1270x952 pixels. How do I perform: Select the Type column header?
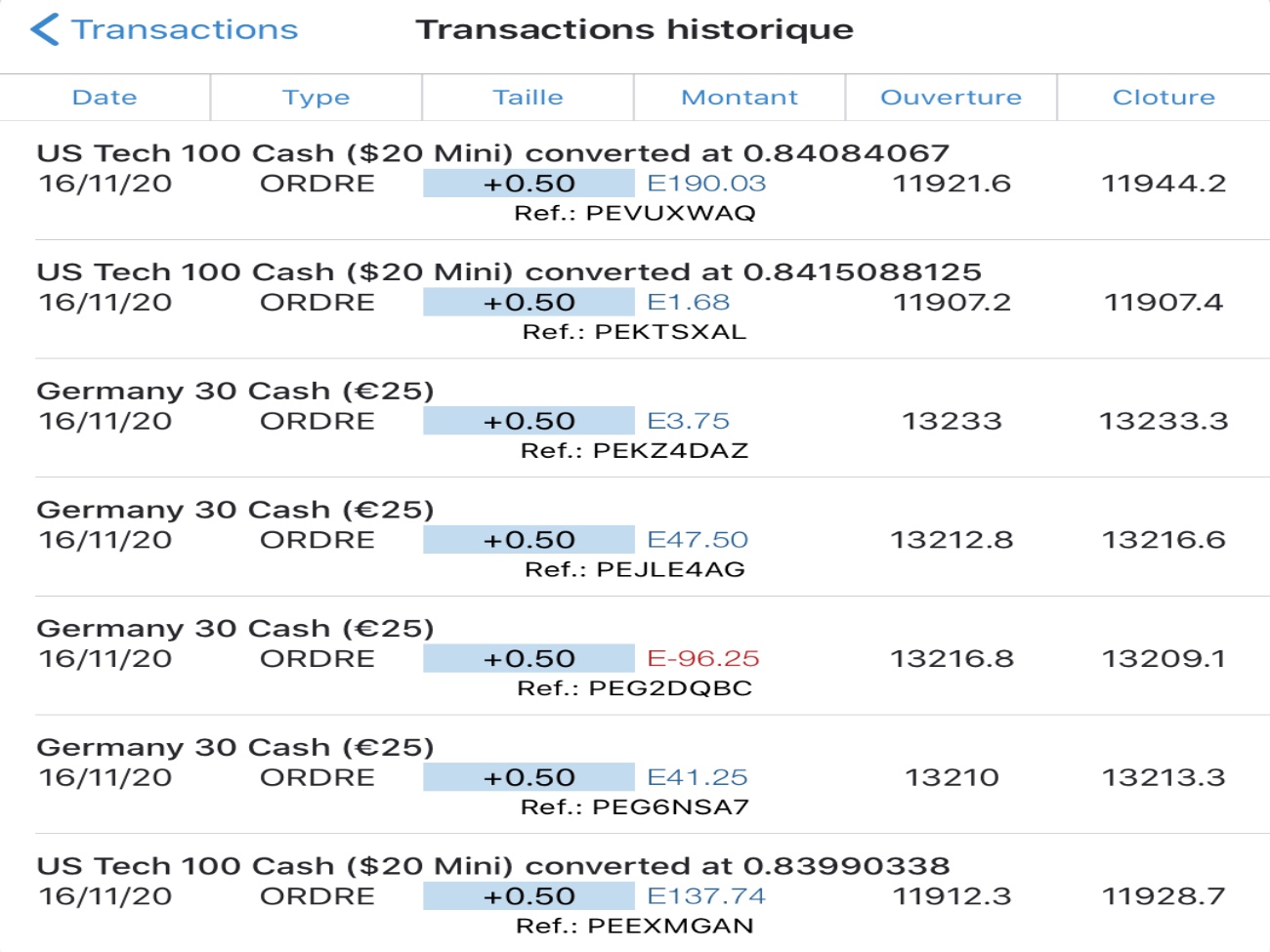[x=316, y=98]
